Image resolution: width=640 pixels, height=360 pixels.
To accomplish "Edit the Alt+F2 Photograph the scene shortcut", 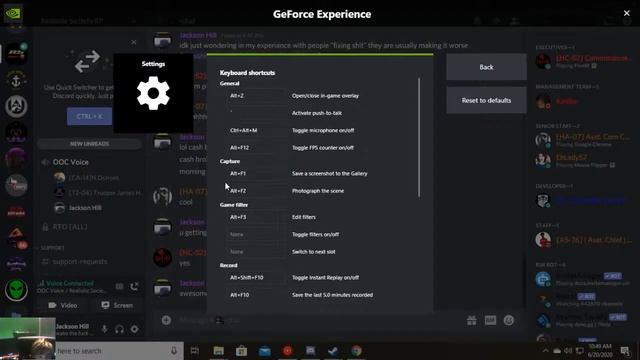I will tap(256, 191).
